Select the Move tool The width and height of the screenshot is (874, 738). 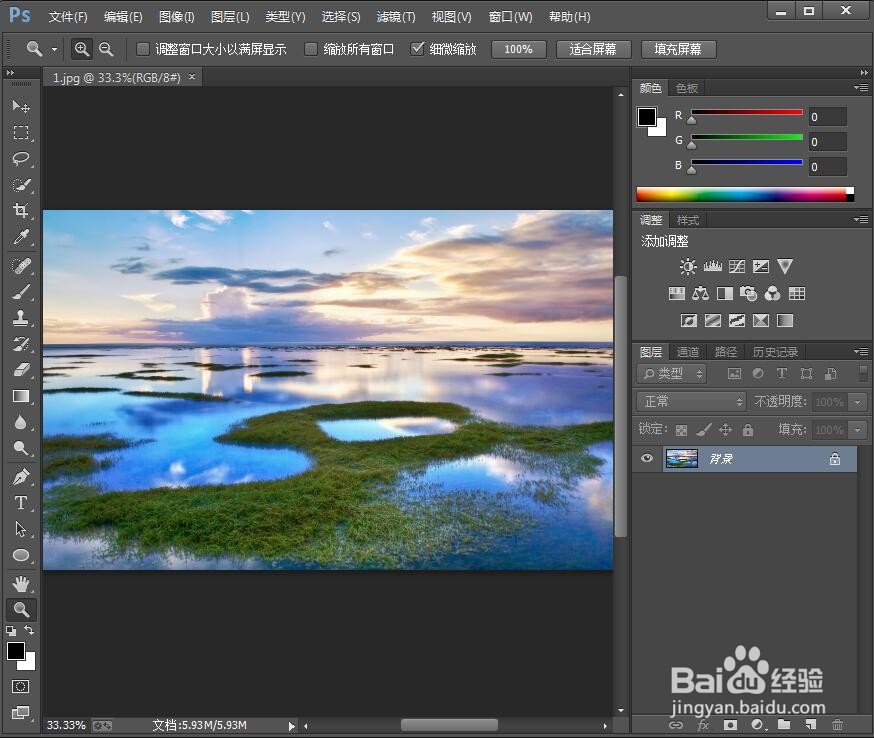[21, 106]
